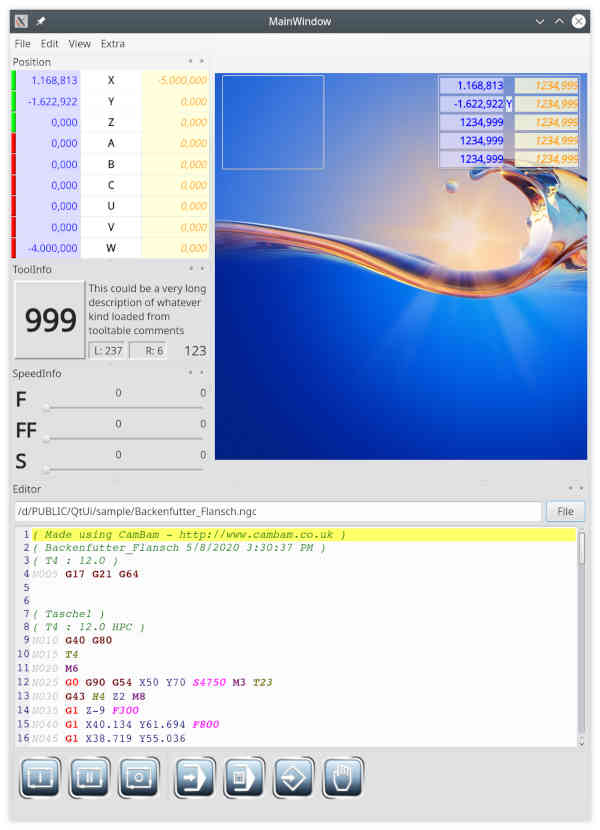The image size is (600, 830).
Task: Click the application icon in title bar
Action: coord(21,21)
